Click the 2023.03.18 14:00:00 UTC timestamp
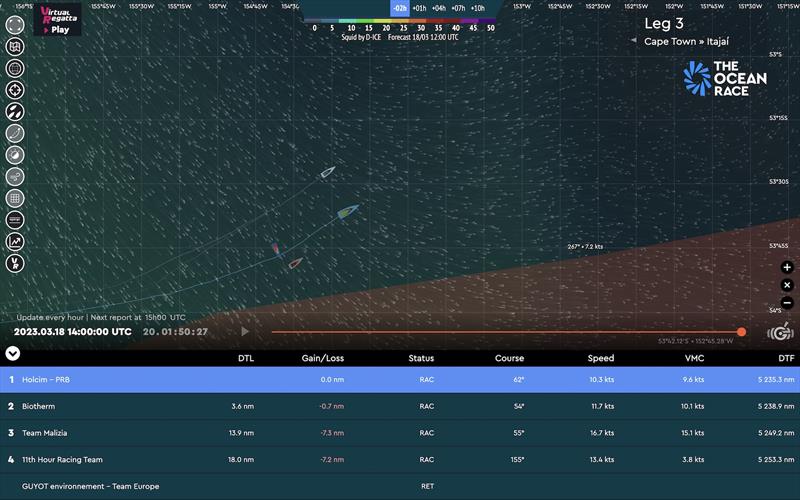This screenshot has height=500, width=800. [72, 332]
